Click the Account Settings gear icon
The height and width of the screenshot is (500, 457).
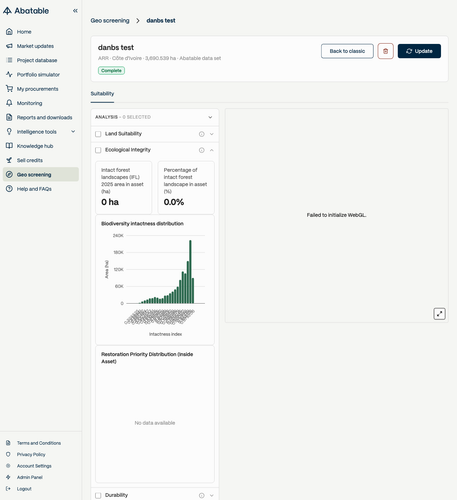[8, 466]
